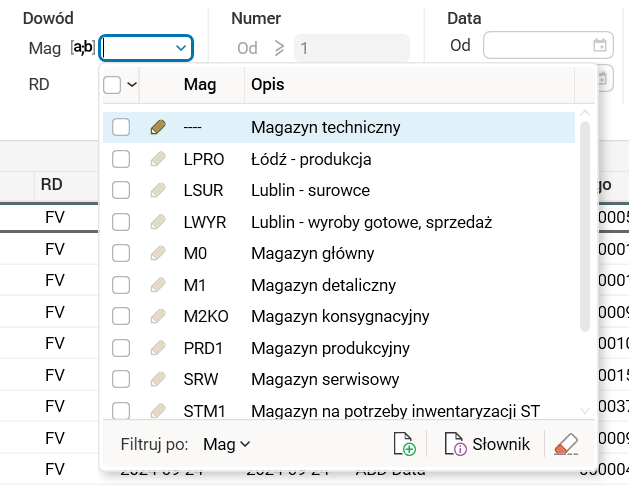Expand the Filtruj po Mag dropdown
This screenshot has width=629, height=491.
click(x=226, y=444)
